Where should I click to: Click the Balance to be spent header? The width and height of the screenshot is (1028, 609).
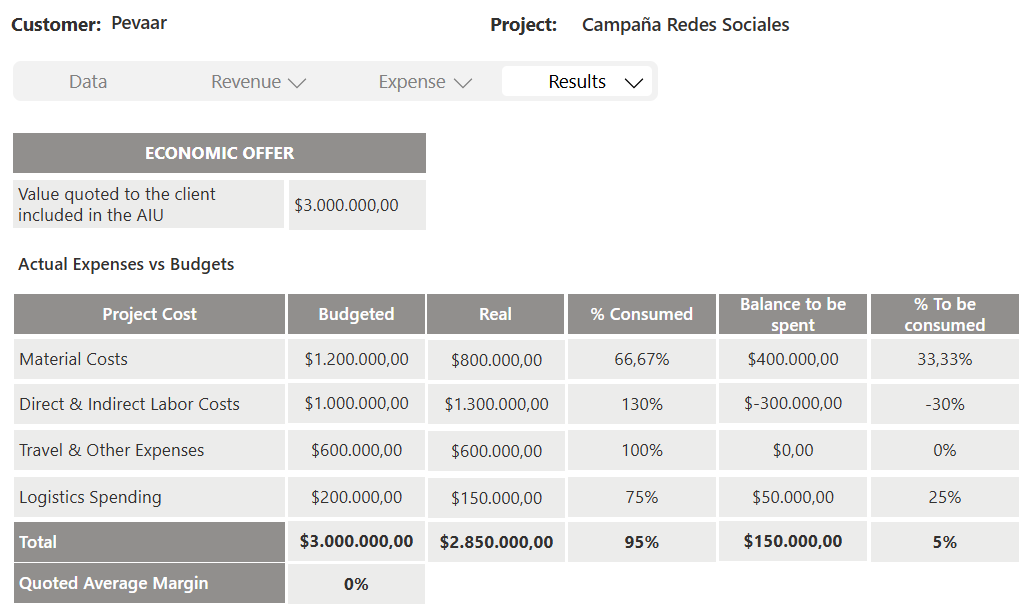(x=793, y=314)
